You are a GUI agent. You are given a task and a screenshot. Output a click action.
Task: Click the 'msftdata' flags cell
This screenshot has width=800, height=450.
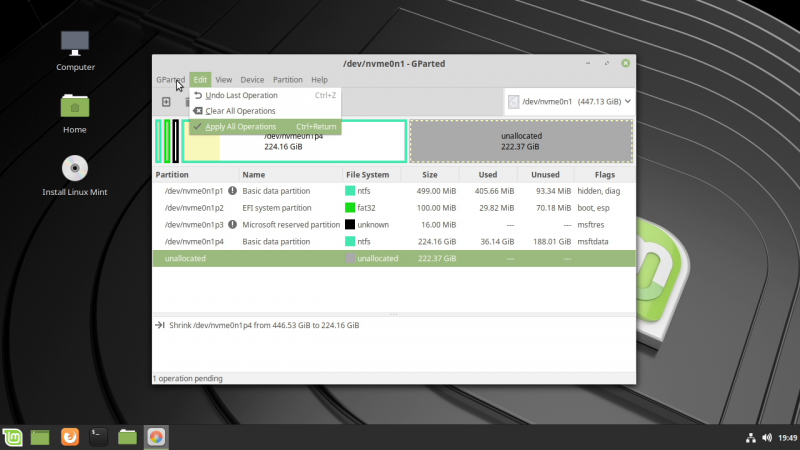coord(593,241)
